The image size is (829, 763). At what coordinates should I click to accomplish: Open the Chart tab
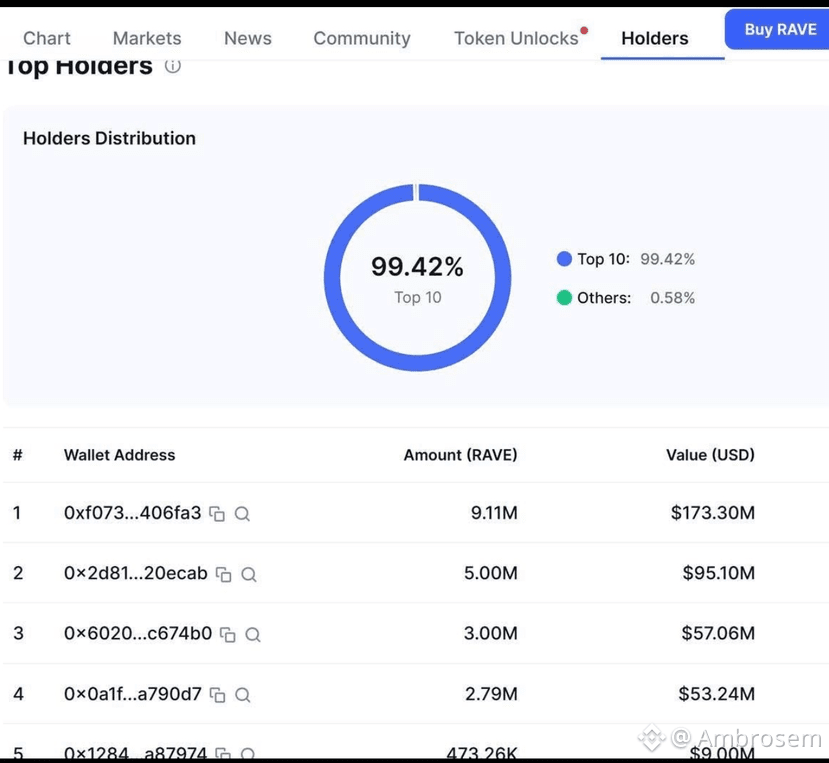(47, 38)
